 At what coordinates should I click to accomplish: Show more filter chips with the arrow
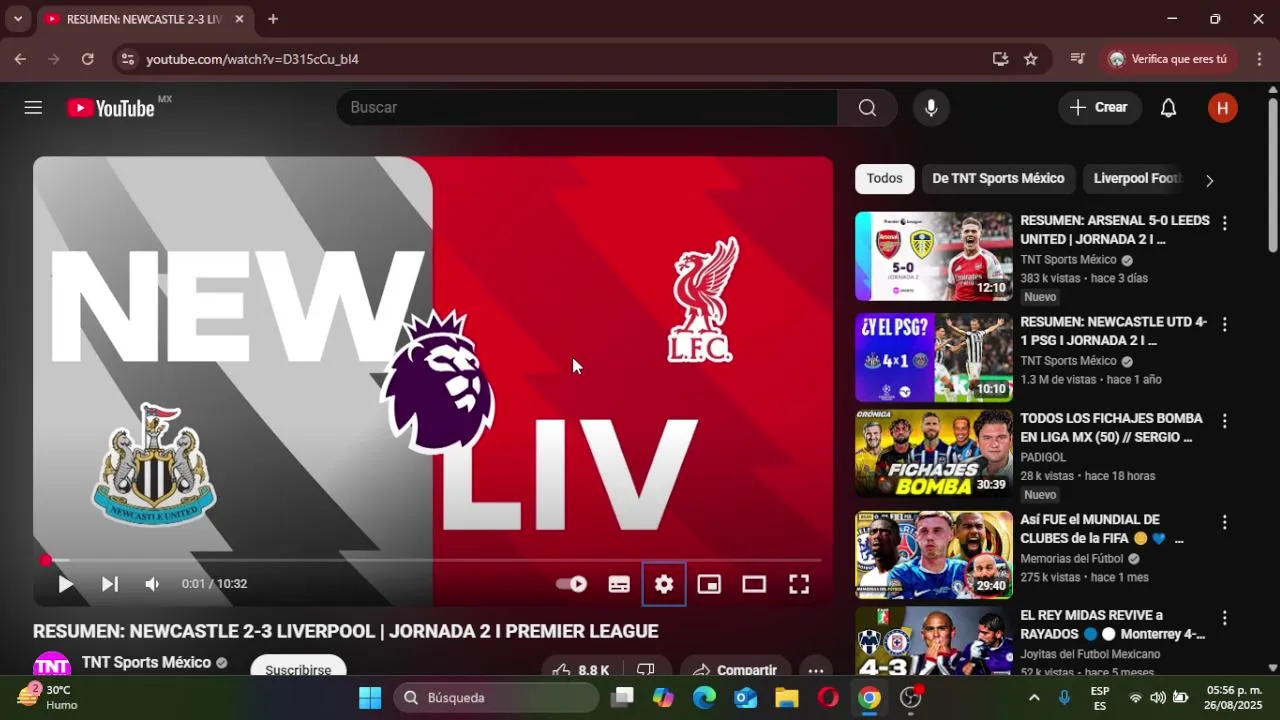click(x=1209, y=180)
